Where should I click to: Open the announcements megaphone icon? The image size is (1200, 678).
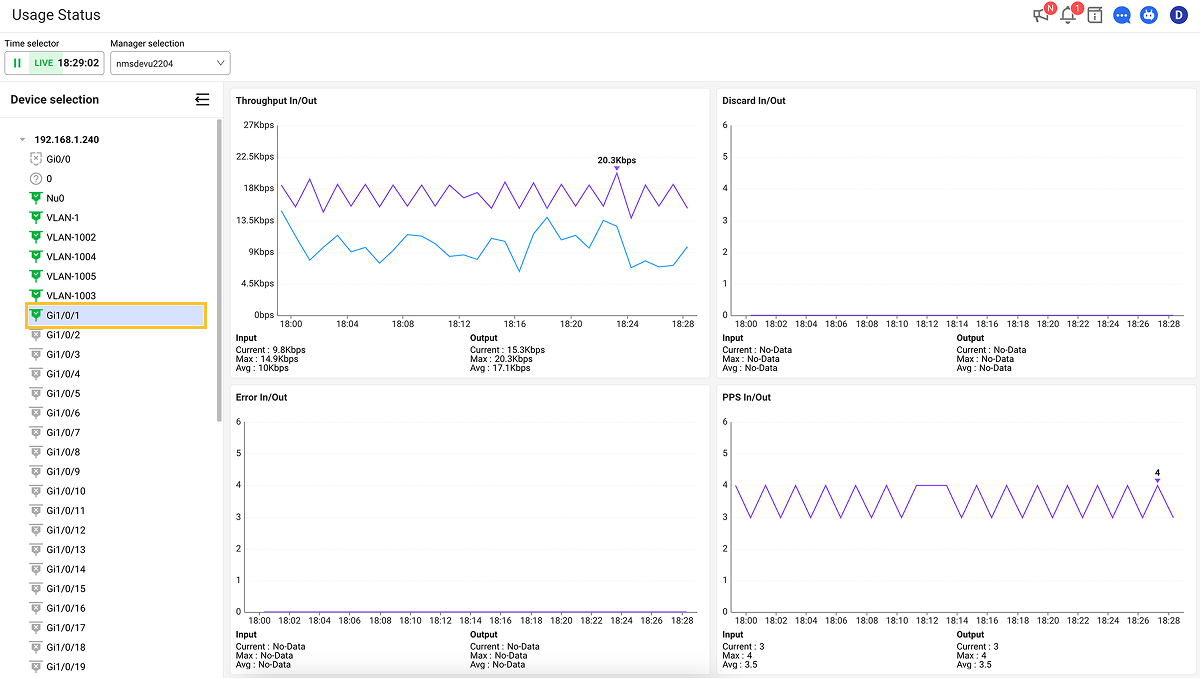pyautogui.click(x=1042, y=15)
